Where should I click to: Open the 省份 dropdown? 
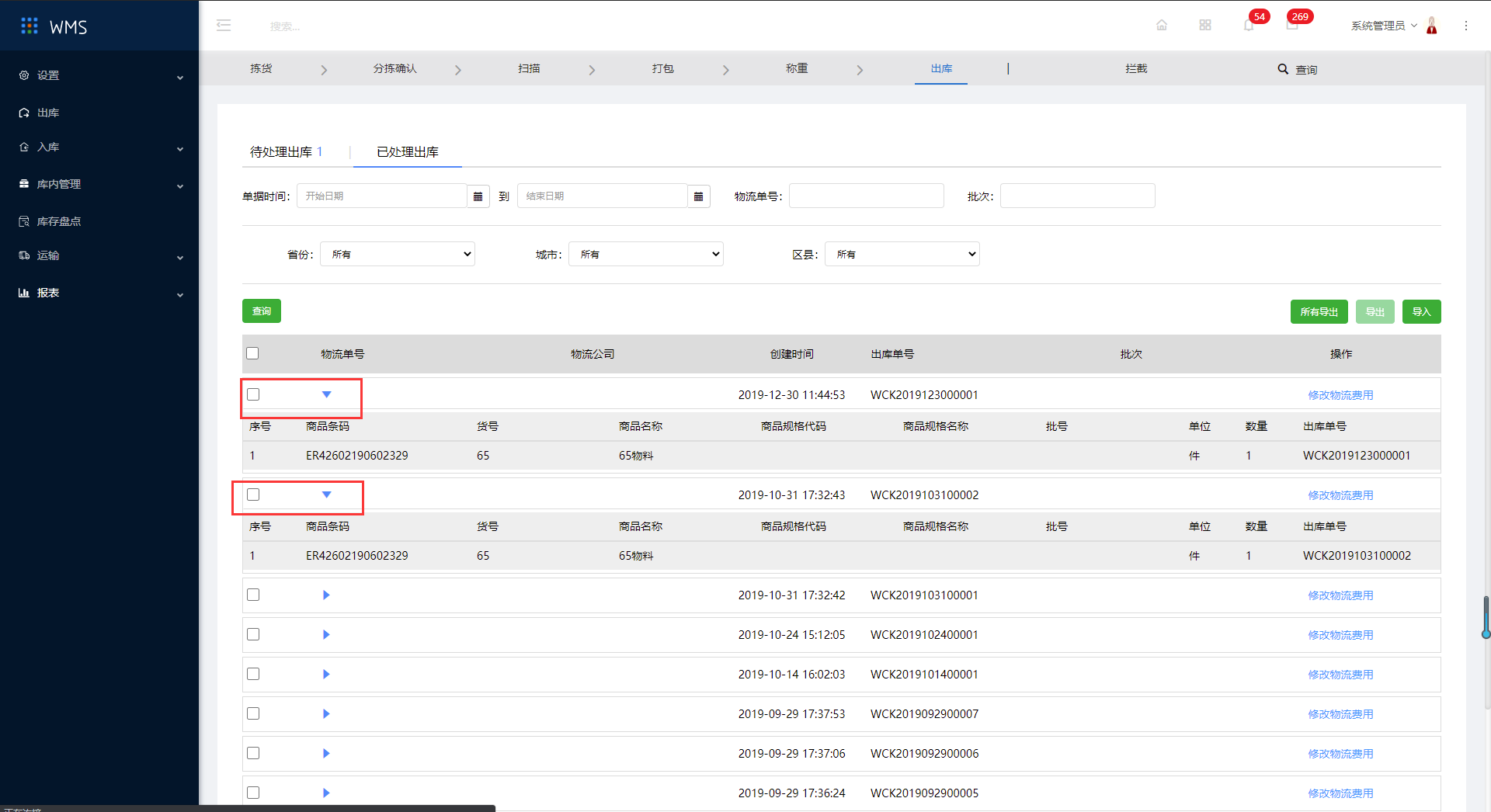(398, 254)
